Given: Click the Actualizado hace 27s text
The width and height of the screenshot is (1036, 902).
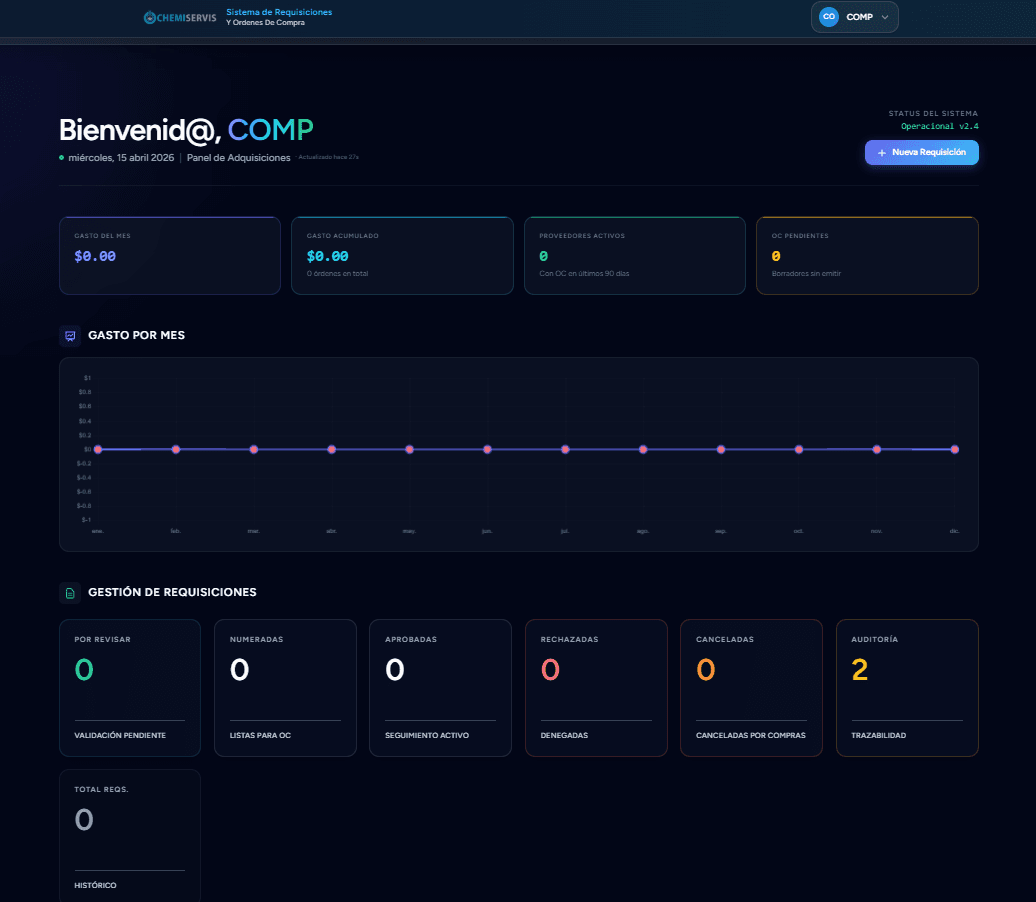Looking at the screenshot, I should [328, 157].
